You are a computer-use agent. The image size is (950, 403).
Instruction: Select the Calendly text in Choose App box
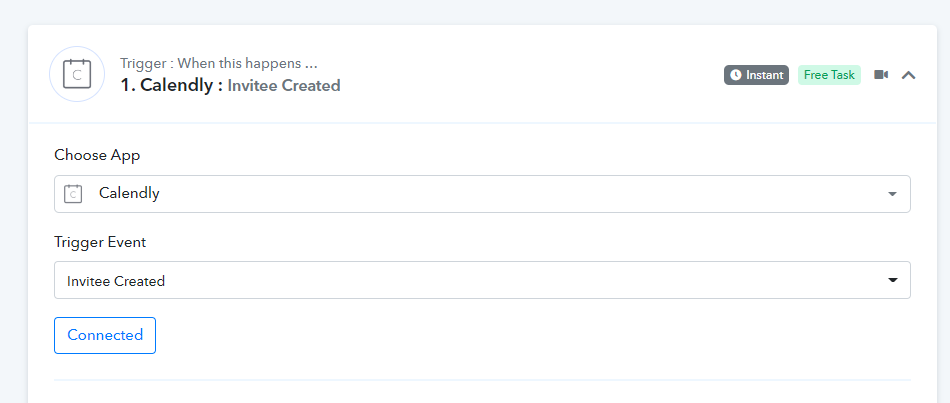[x=129, y=193]
